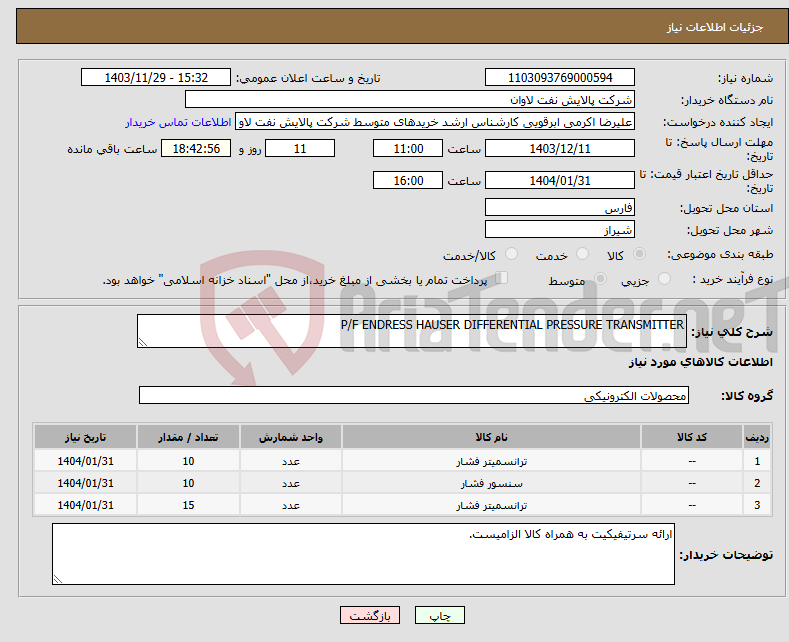
Task: Click the resize handle of buyer notes textarea
Action: (x=58, y=580)
